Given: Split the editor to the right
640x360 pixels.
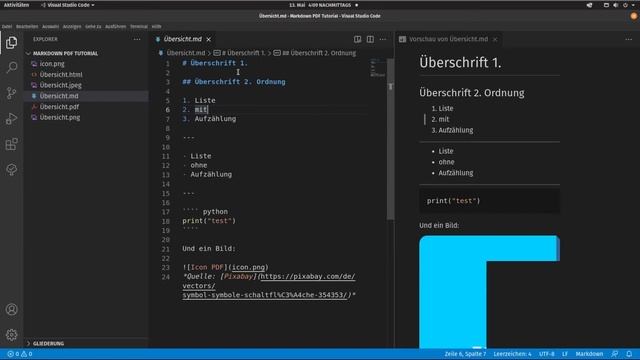Looking at the screenshot, I should pos(370,39).
